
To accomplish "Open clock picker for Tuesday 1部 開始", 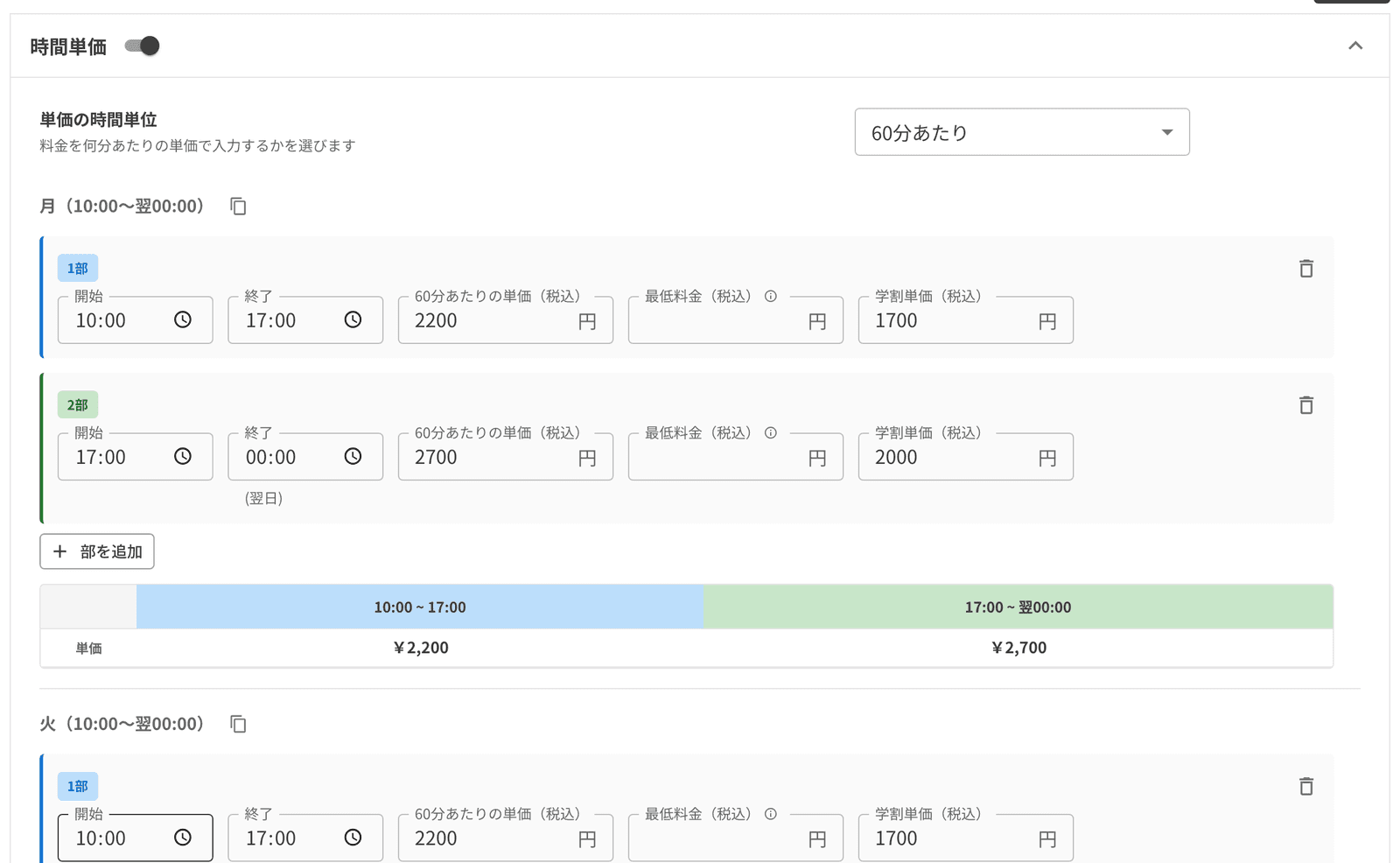I will (x=183, y=838).
